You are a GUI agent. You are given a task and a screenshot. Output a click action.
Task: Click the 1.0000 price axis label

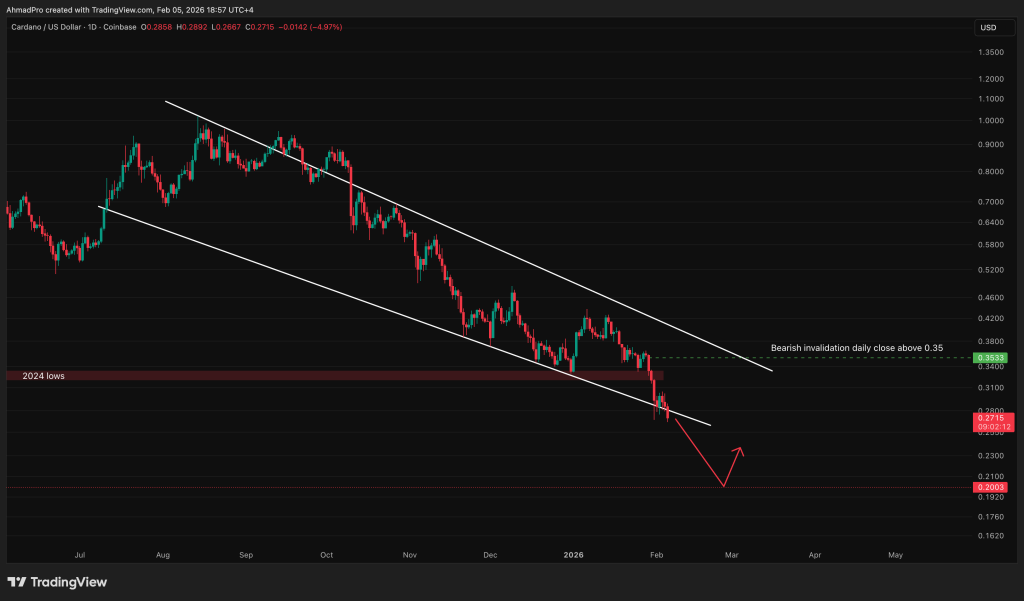pyautogui.click(x=991, y=121)
